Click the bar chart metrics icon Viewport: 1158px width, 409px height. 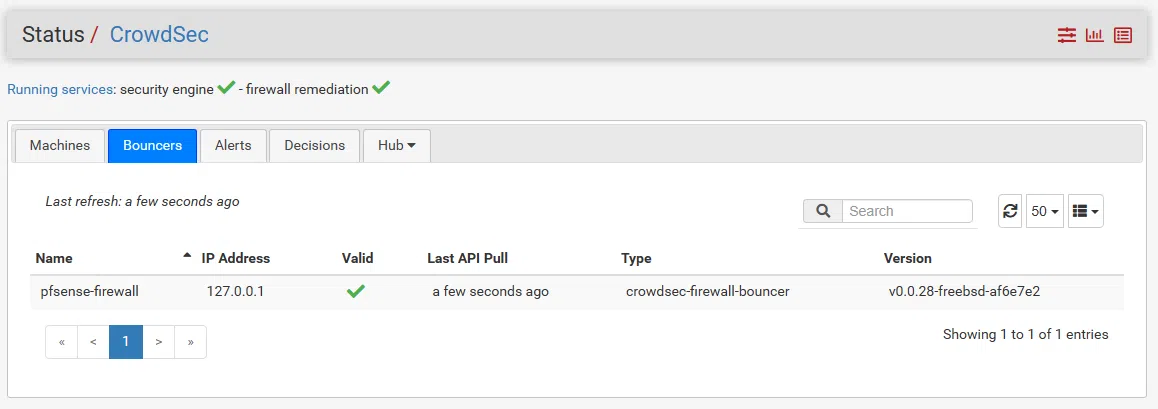click(x=1095, y=35)
